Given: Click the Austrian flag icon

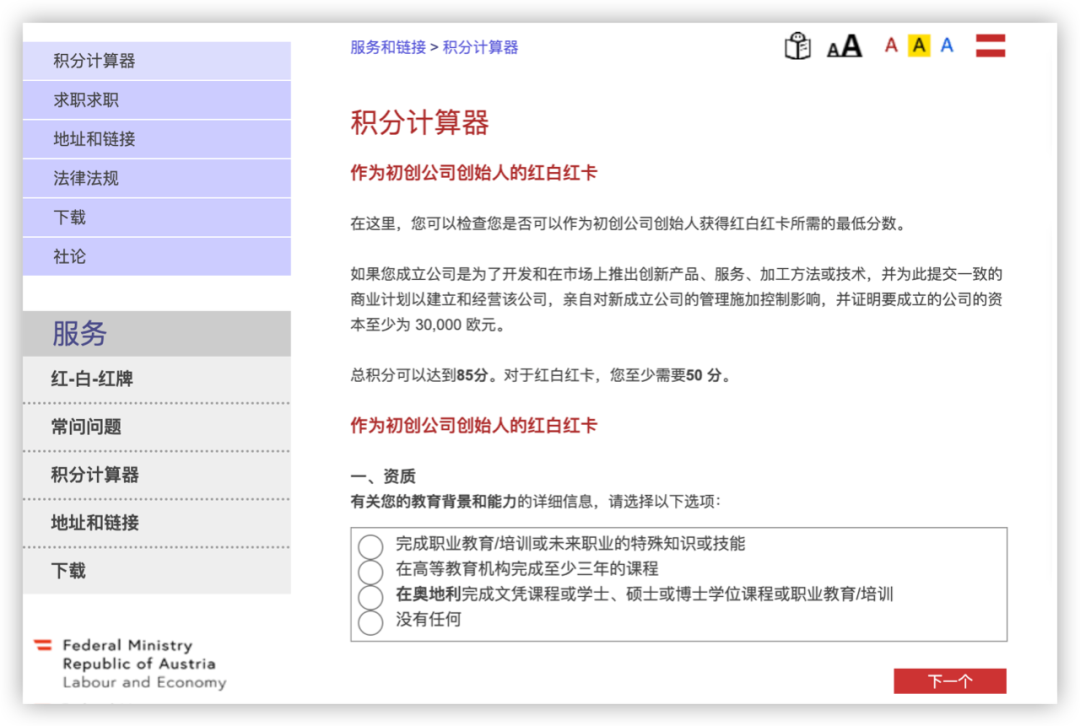Looking at the screenshot, I should [x=990, y=45].
